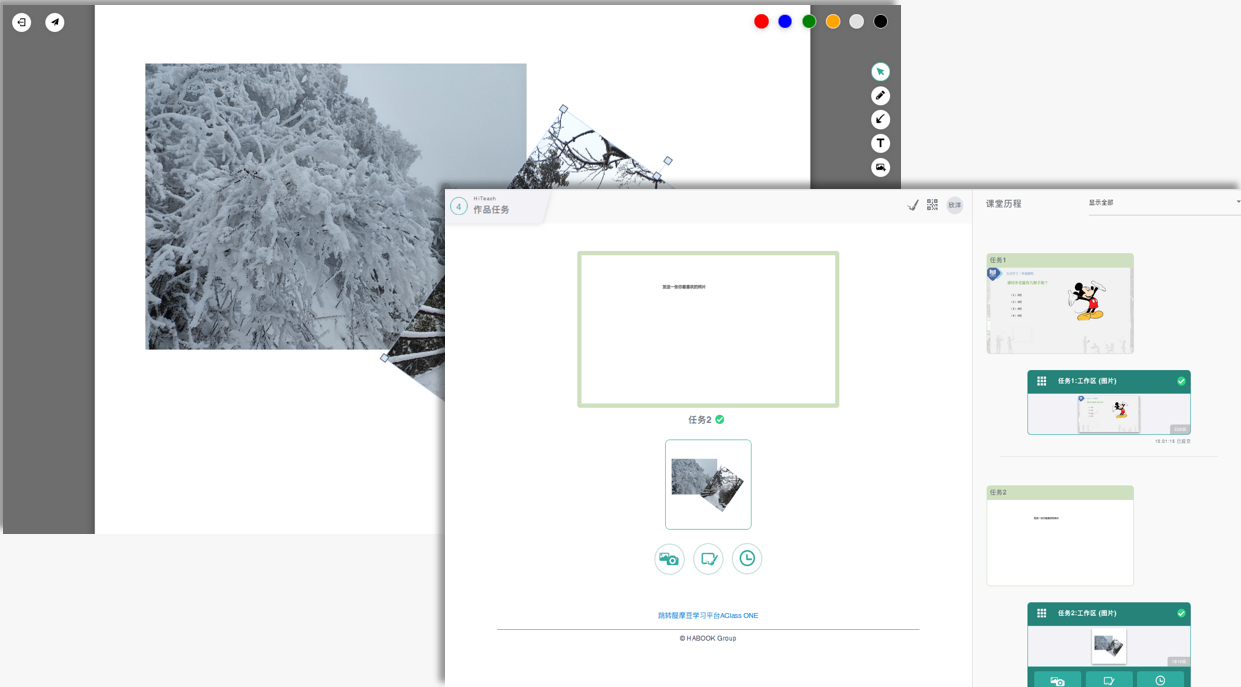The height and width of the screenshot is (687, 1241).
Task: Click the grid icon on 任务2:工作区 card
Action: 1041,613
